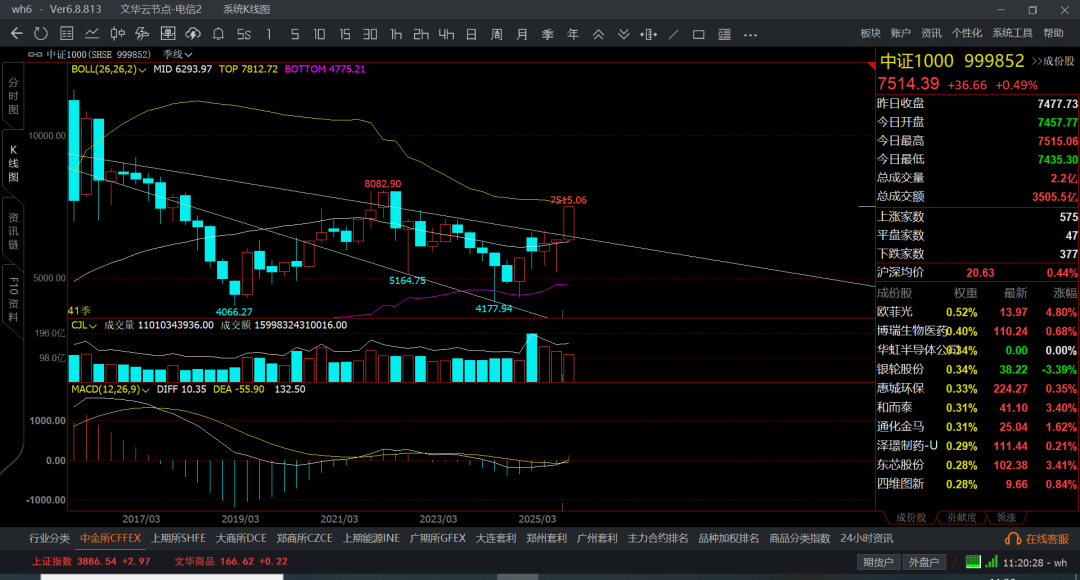The height and width of the screenshot is (580, 1080).
Task: Click the 外盘户 button
Action: (x=923, y=562)
